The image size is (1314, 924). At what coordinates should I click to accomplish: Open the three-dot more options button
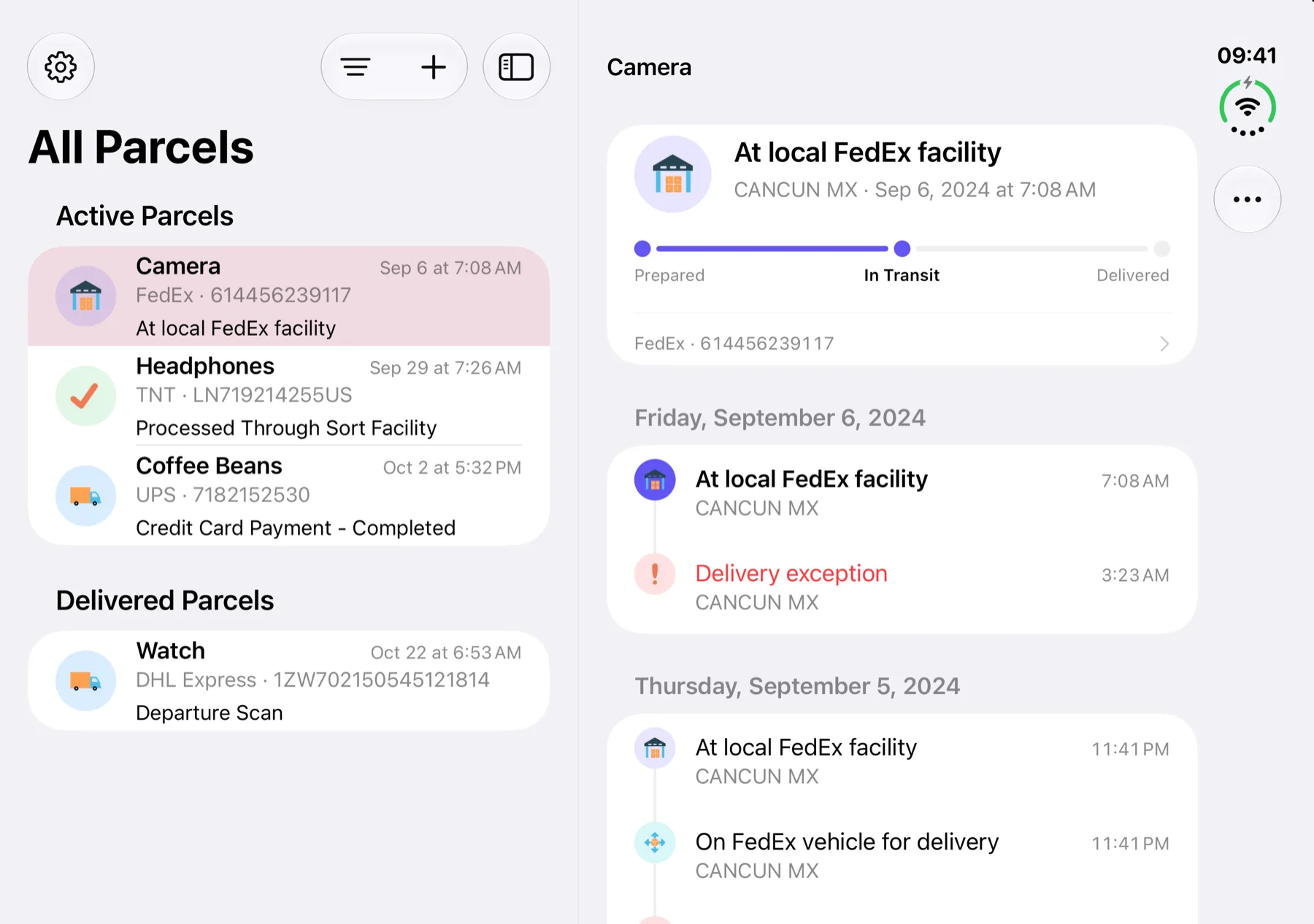click(x=1247, y=199)
